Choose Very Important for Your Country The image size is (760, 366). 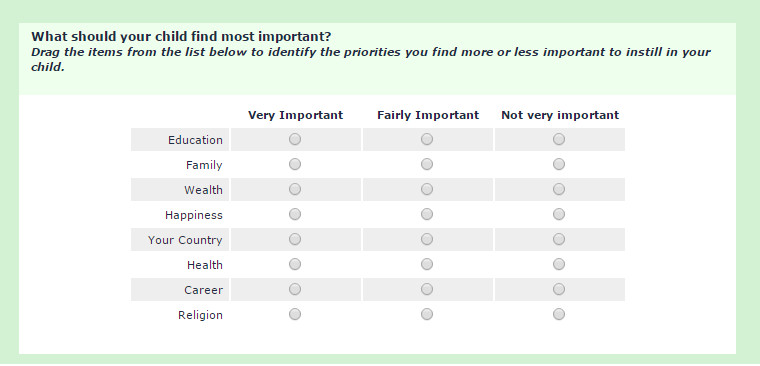[295, 239]
